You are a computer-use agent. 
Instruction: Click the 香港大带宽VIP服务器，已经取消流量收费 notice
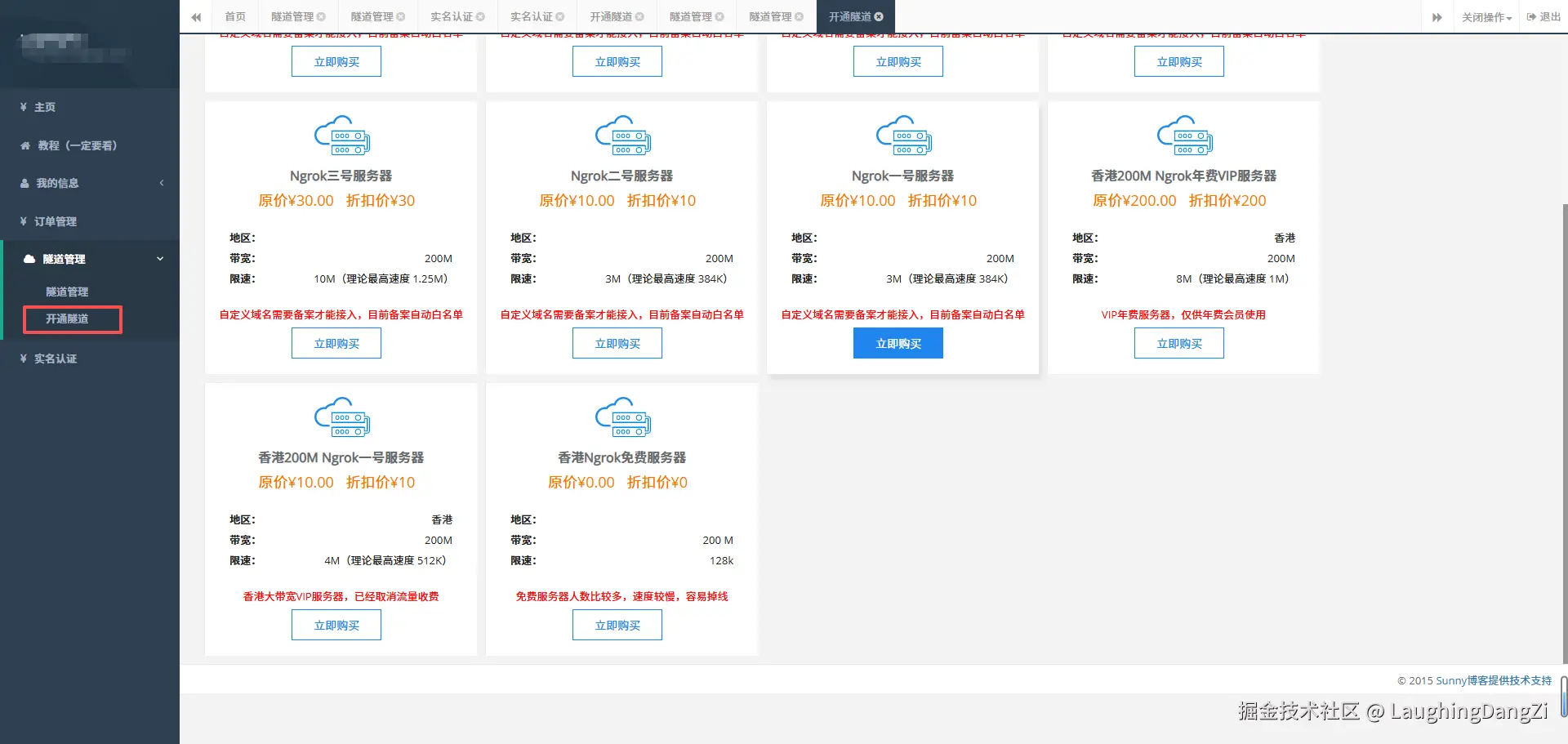click(x=341, y=596)
